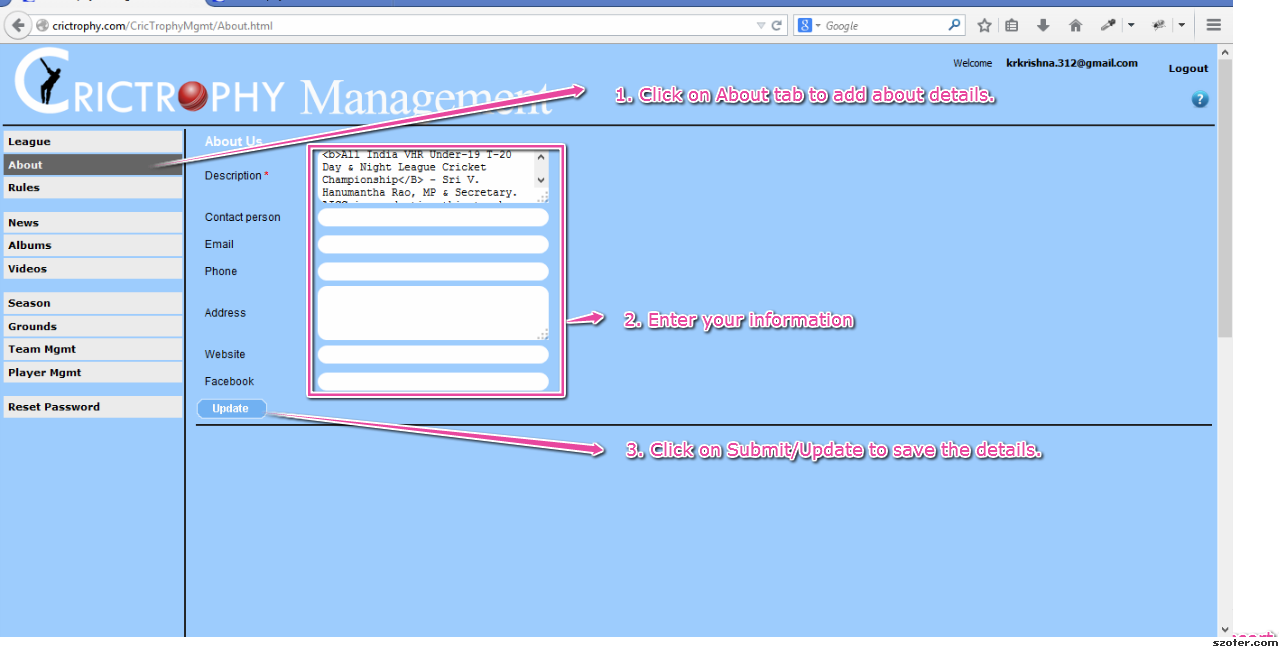Expand the dropdown arrow beside the eyedropper

pos(1131,26)
